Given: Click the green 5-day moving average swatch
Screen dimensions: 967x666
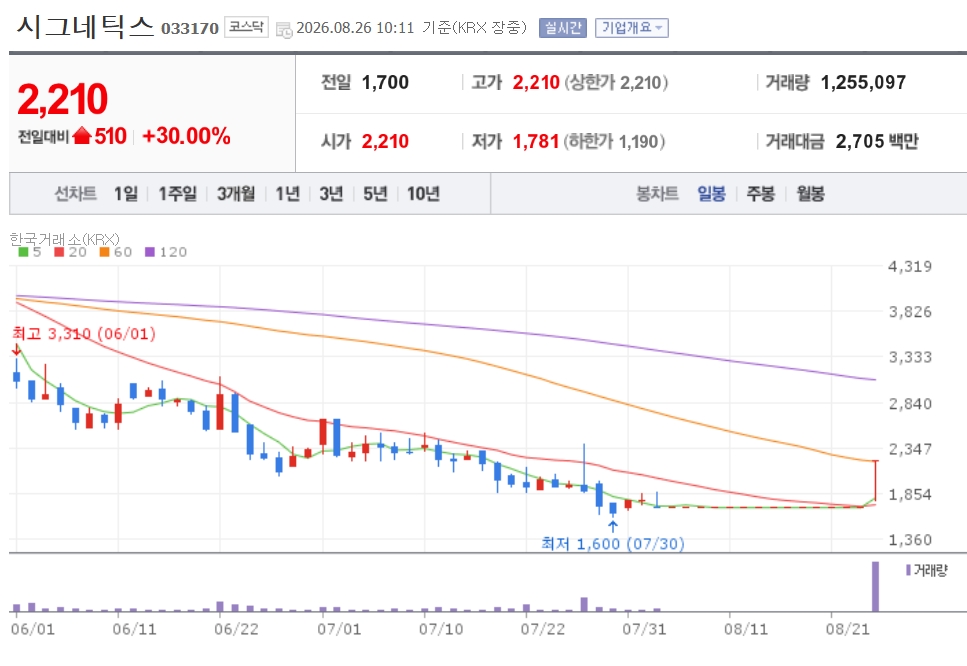Looking at the screenshot, I should (23, 252).
